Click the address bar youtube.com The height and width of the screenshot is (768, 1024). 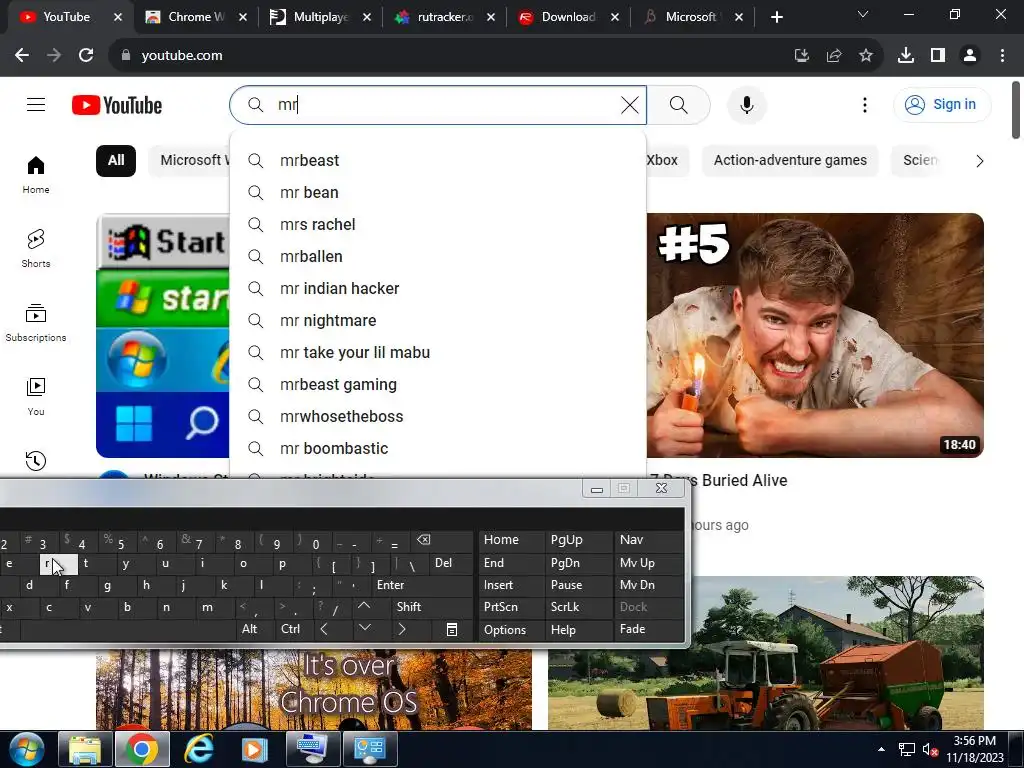[182, 56]
